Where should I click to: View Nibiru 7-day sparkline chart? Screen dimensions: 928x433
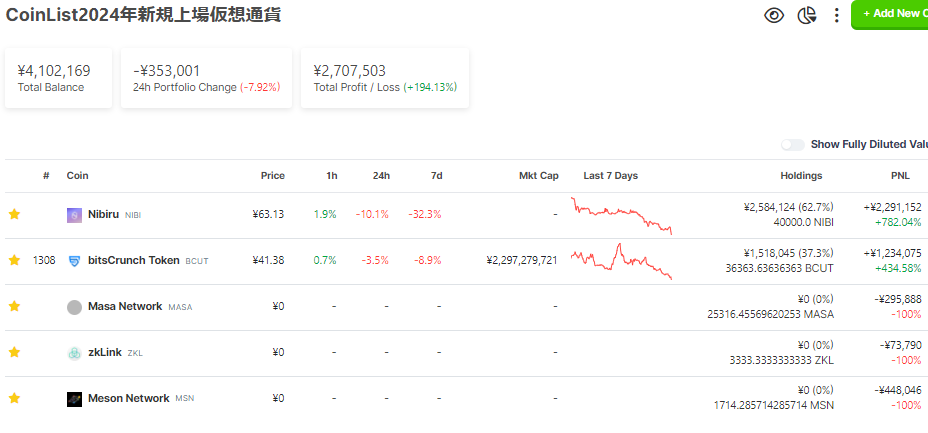click(621, 215)
